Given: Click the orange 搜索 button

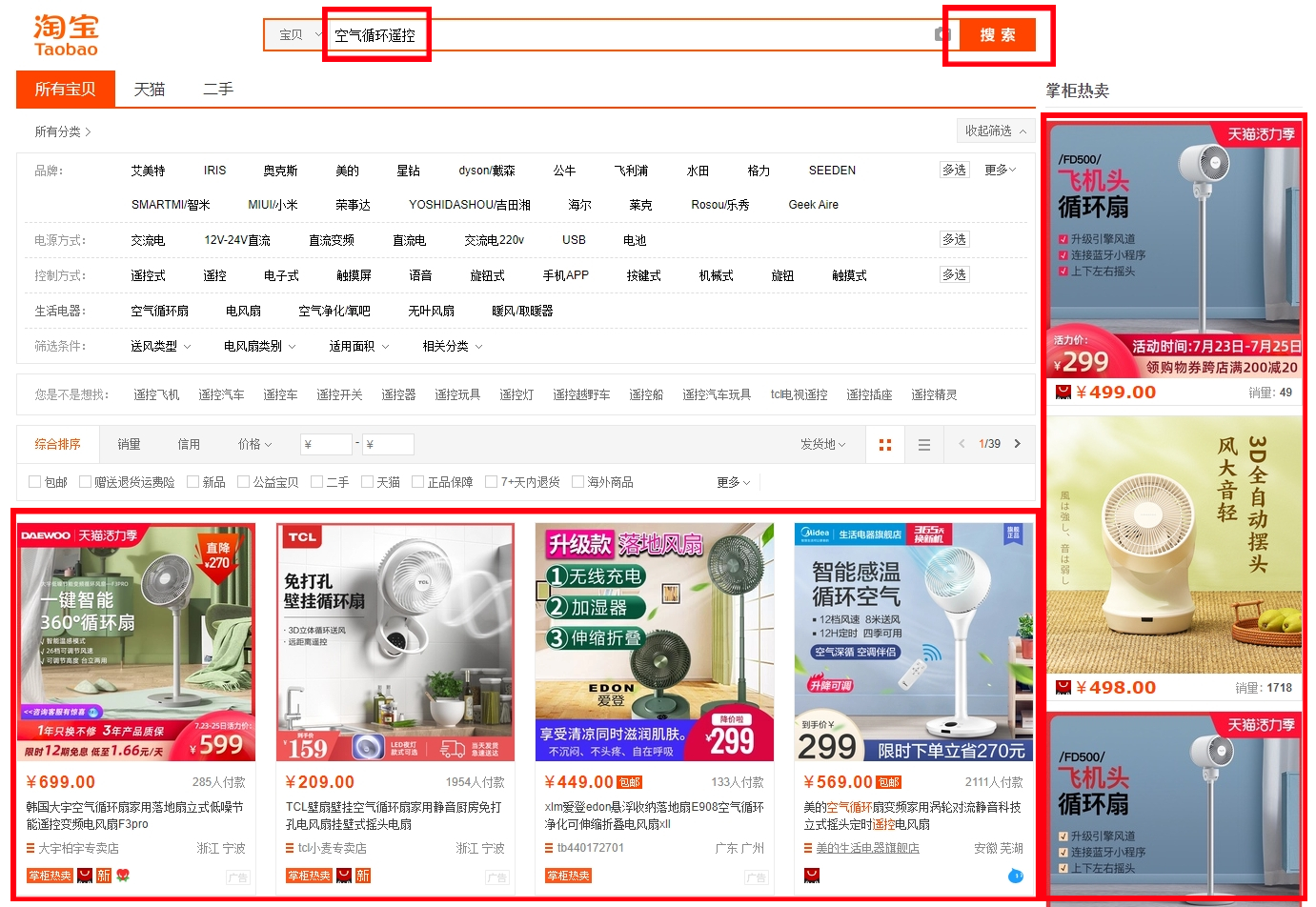Looking at the screenshot, I should point(998,35).
